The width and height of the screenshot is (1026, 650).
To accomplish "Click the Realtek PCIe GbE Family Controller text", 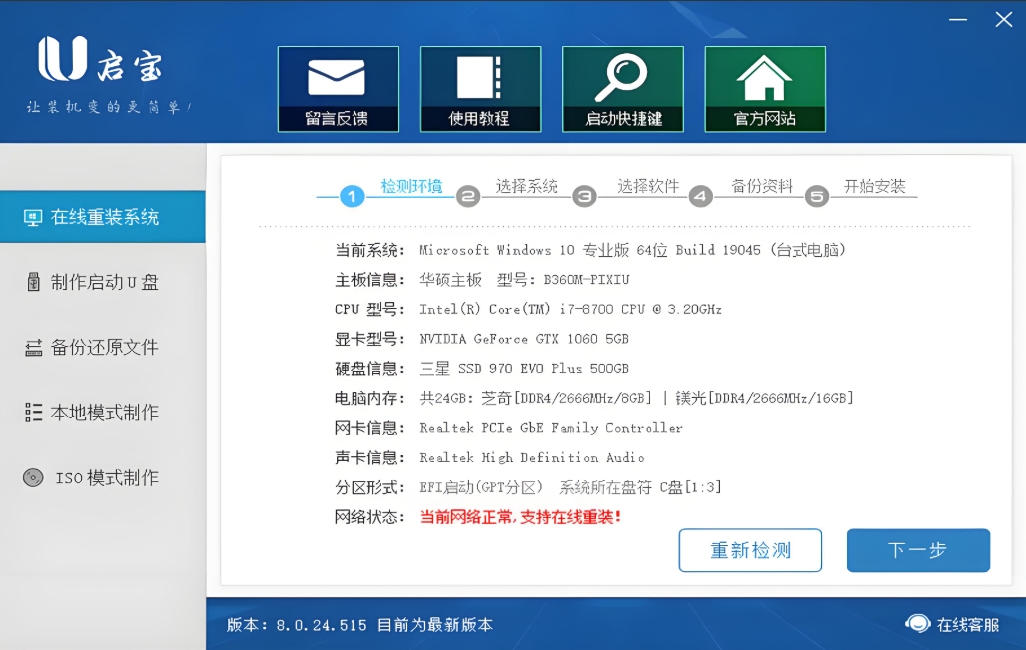I will tap(550, 428).
